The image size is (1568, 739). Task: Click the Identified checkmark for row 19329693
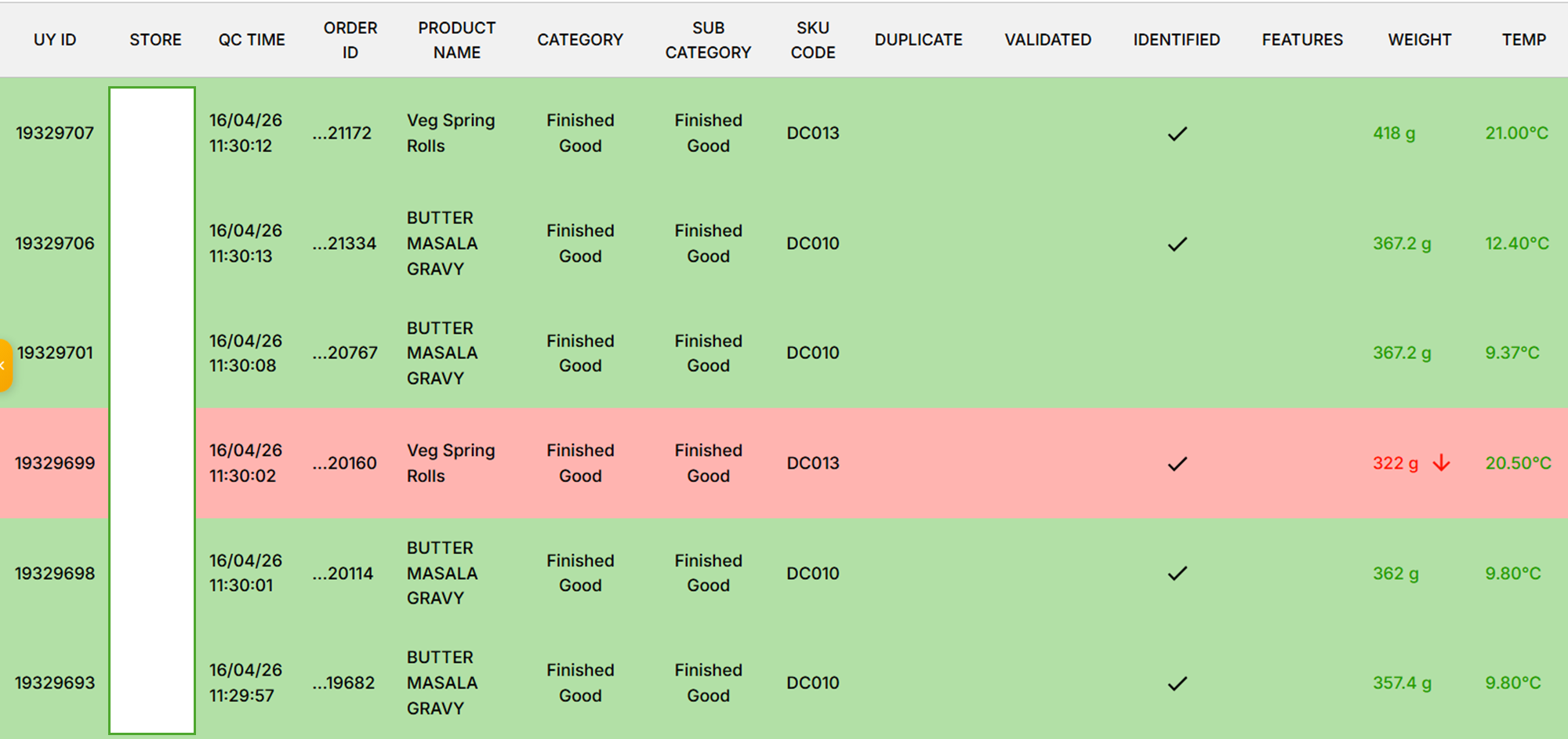[x=1177, y=683]
